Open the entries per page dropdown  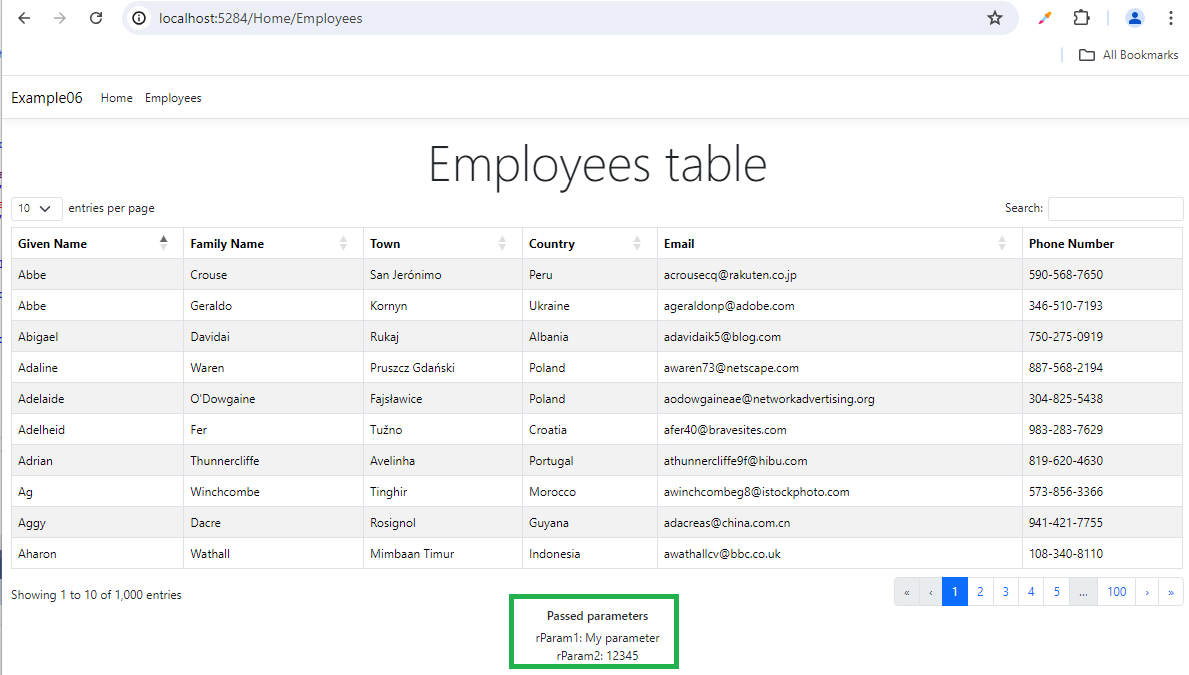click(x=36, y=209)
